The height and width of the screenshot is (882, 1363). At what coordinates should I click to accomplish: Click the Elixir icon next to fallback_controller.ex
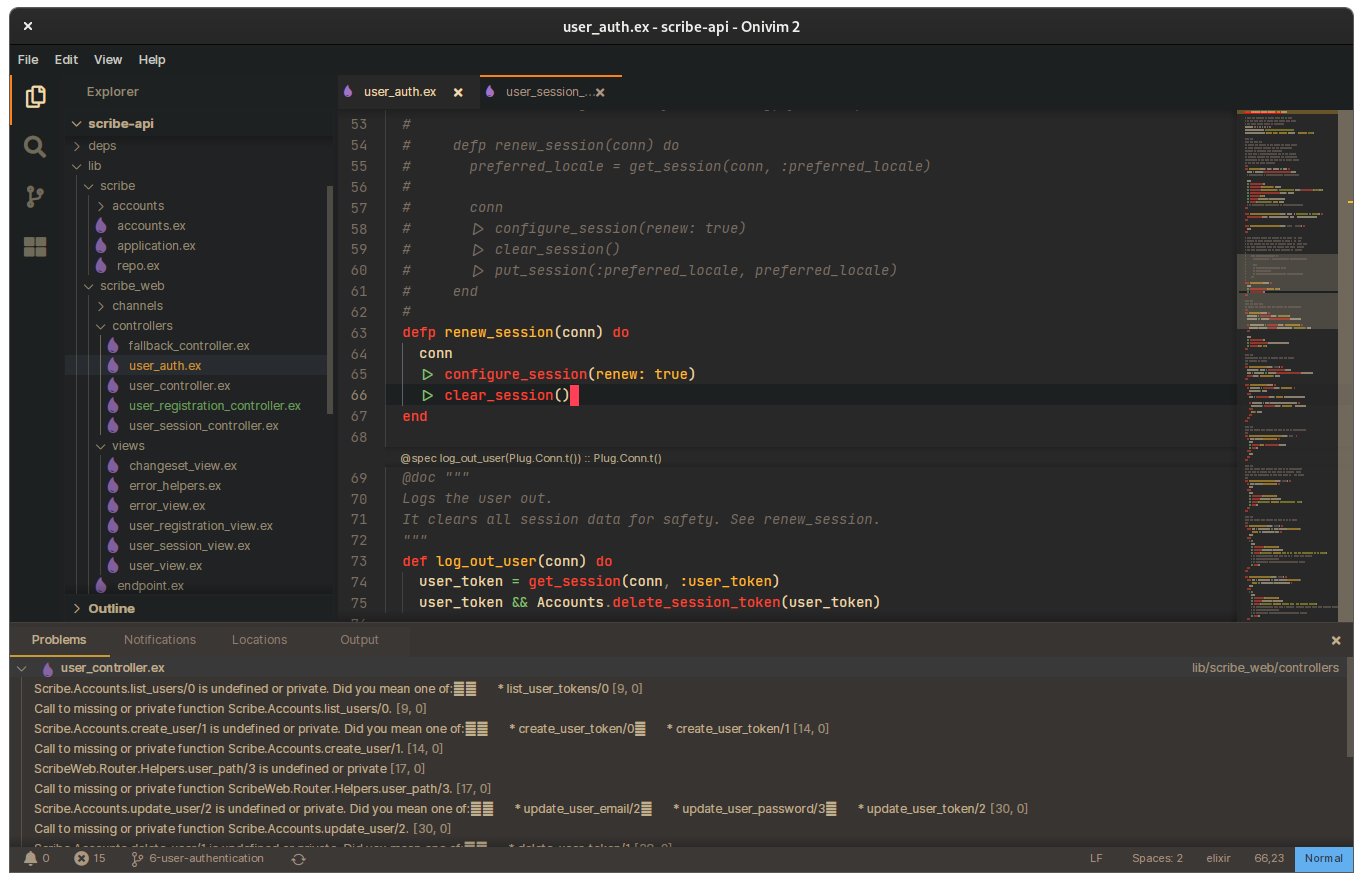(x=112, y=346)
